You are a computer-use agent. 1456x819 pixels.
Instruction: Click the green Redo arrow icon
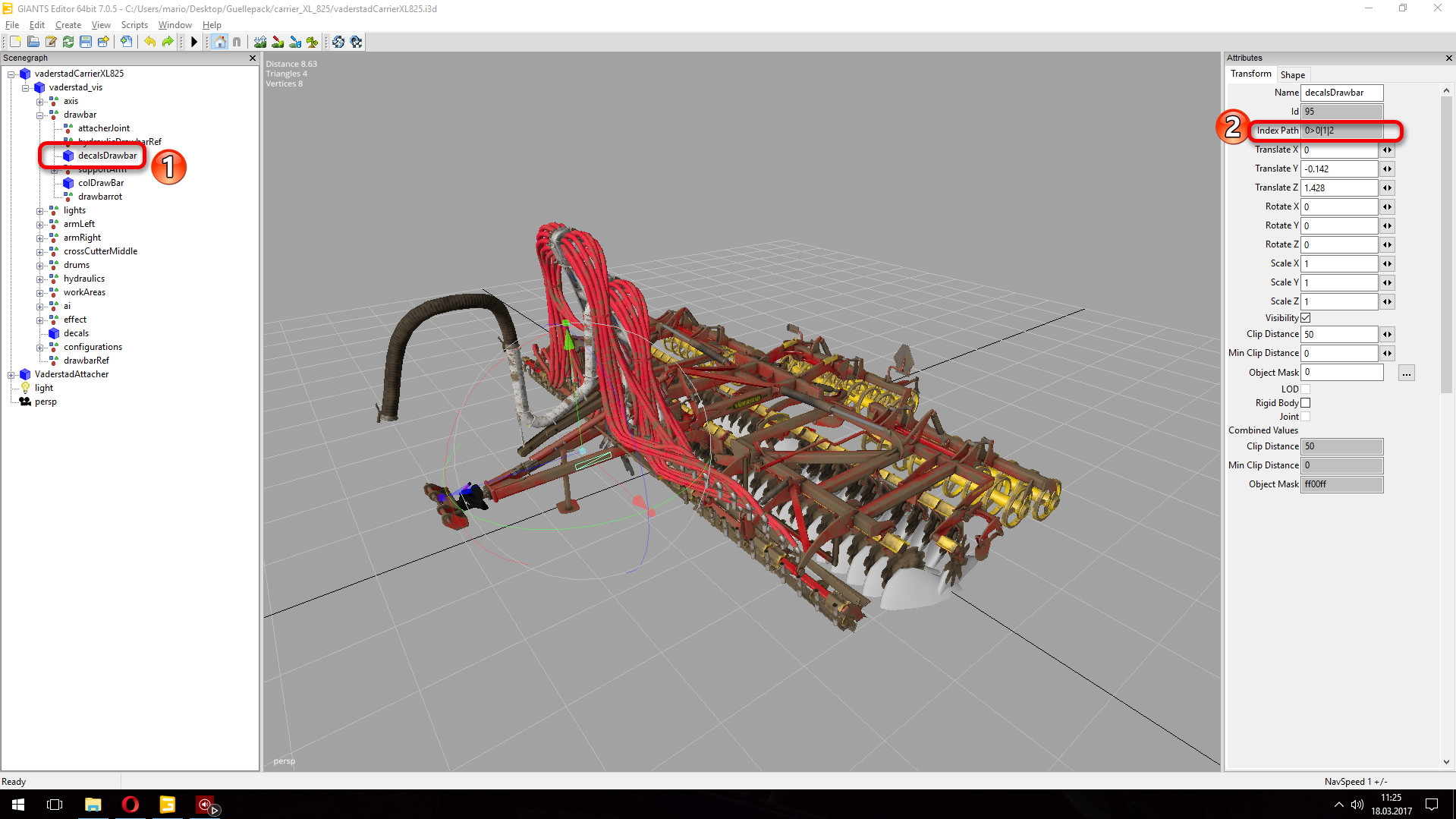[168, 42]
